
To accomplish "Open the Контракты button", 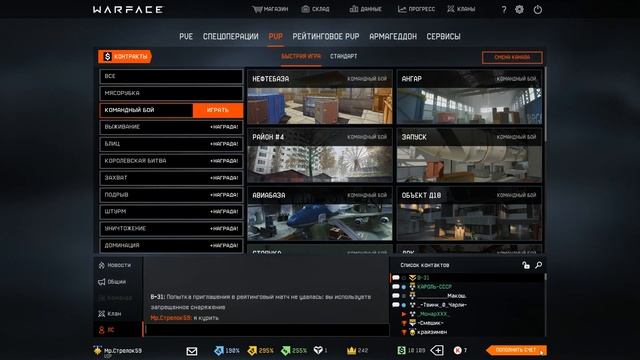I will pyautogui.click(x=125, y=56).
